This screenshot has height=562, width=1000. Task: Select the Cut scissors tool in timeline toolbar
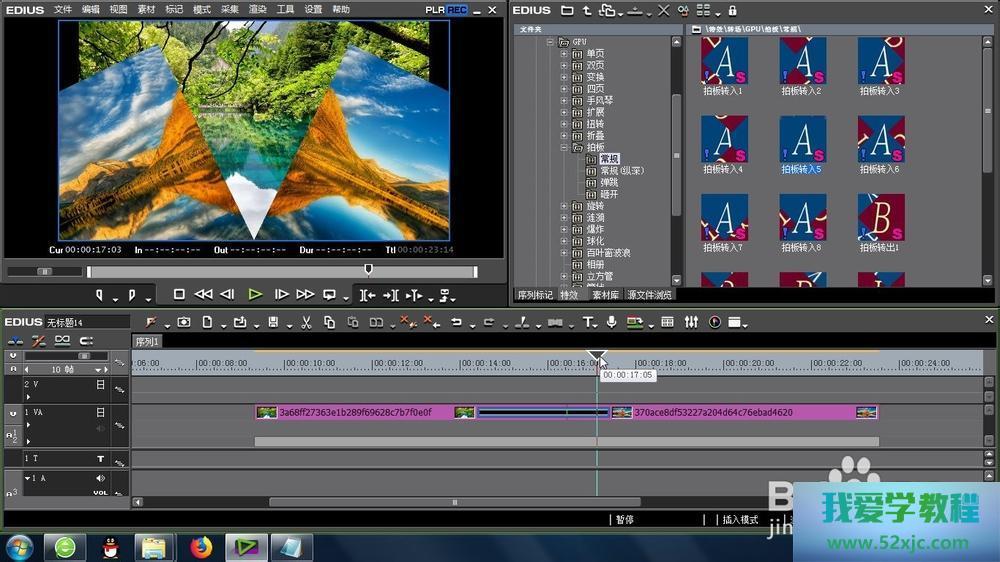coord(305,322)
